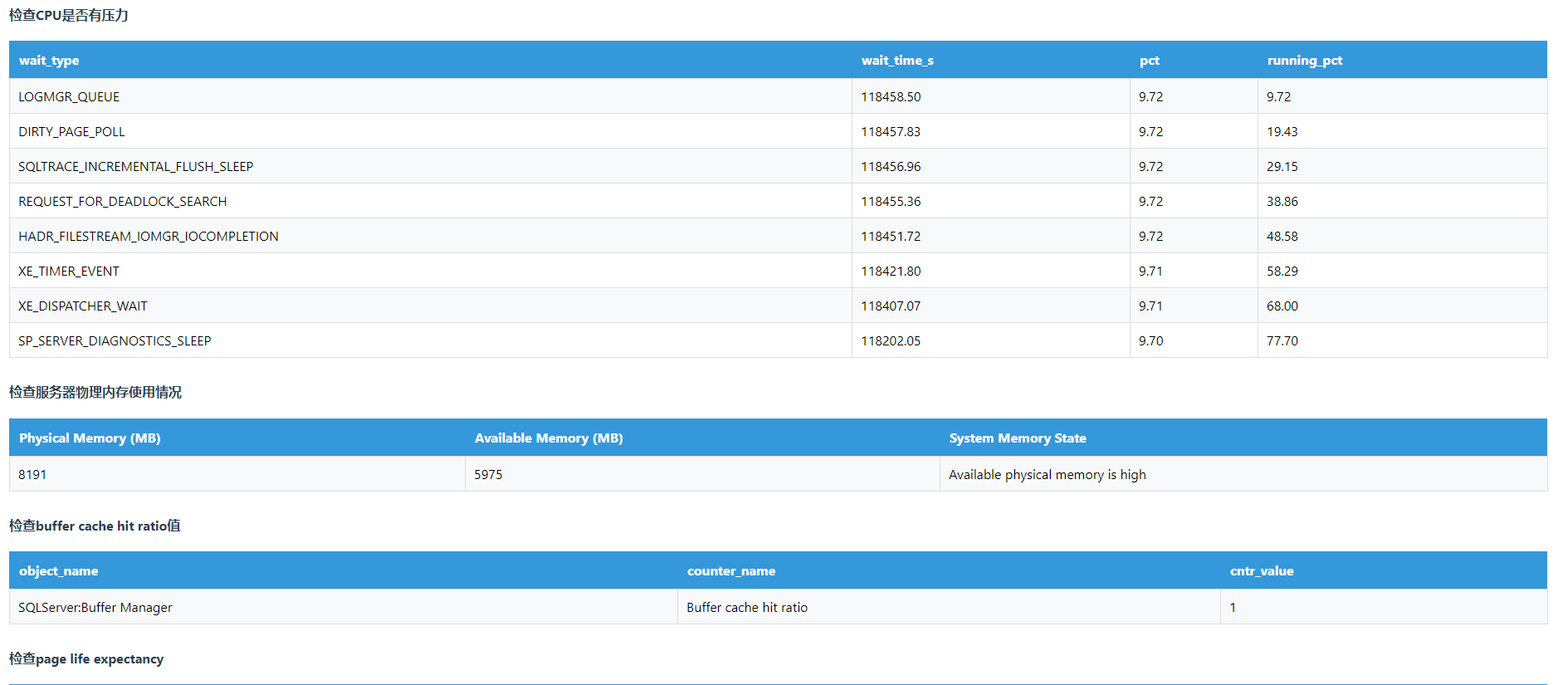Click the wait_type column header
The image size is (1568, 685).
(430, 60)
